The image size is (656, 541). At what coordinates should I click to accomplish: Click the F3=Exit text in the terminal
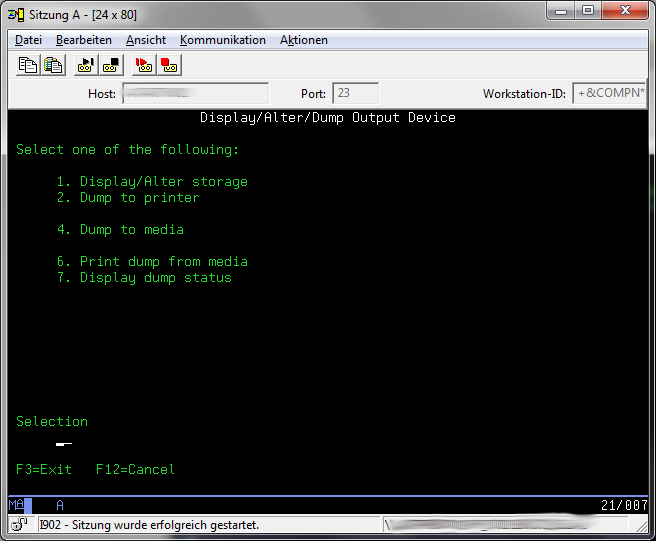click(x=44, y=469)
